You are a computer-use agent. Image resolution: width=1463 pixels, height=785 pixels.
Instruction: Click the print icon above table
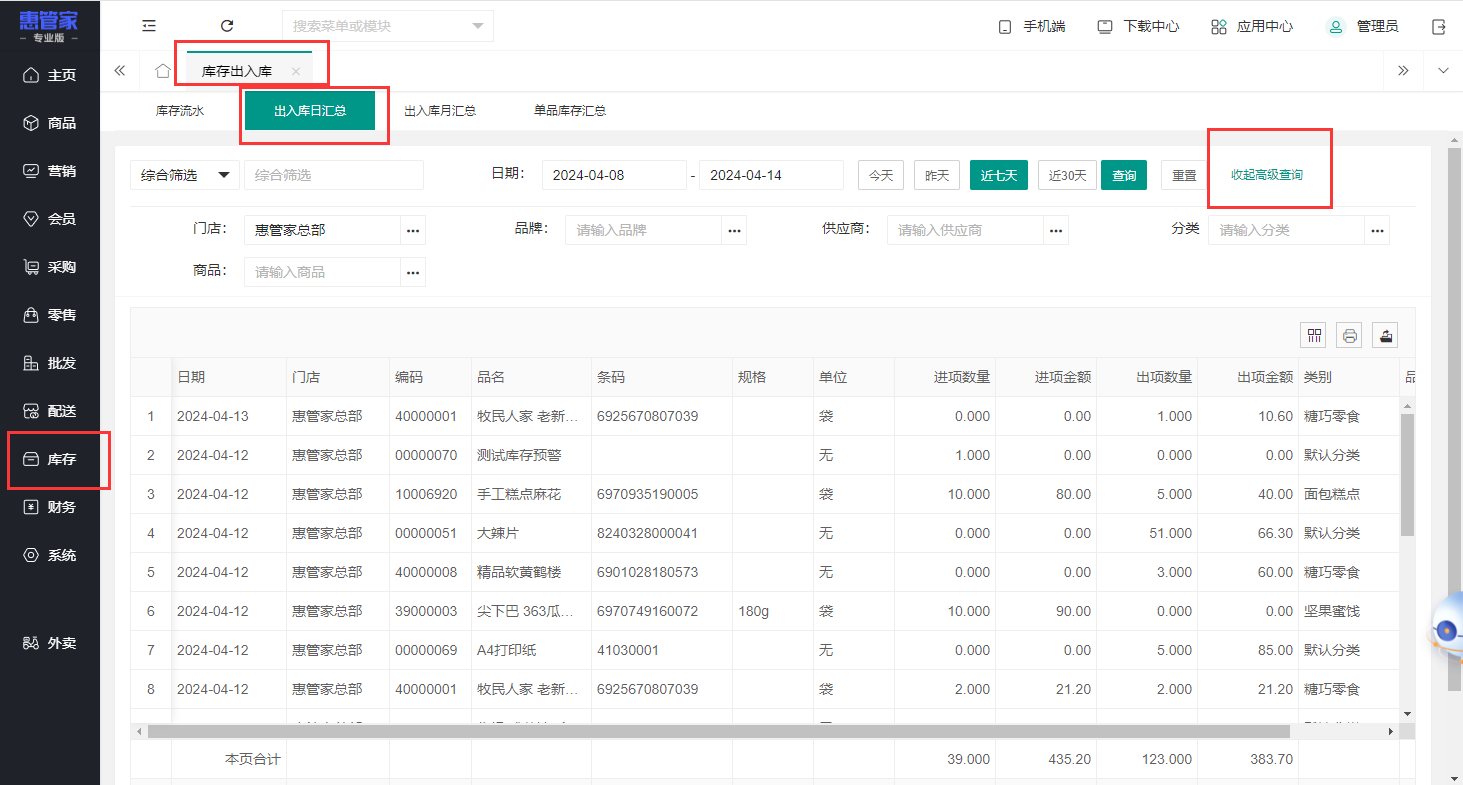point(1350,335)
